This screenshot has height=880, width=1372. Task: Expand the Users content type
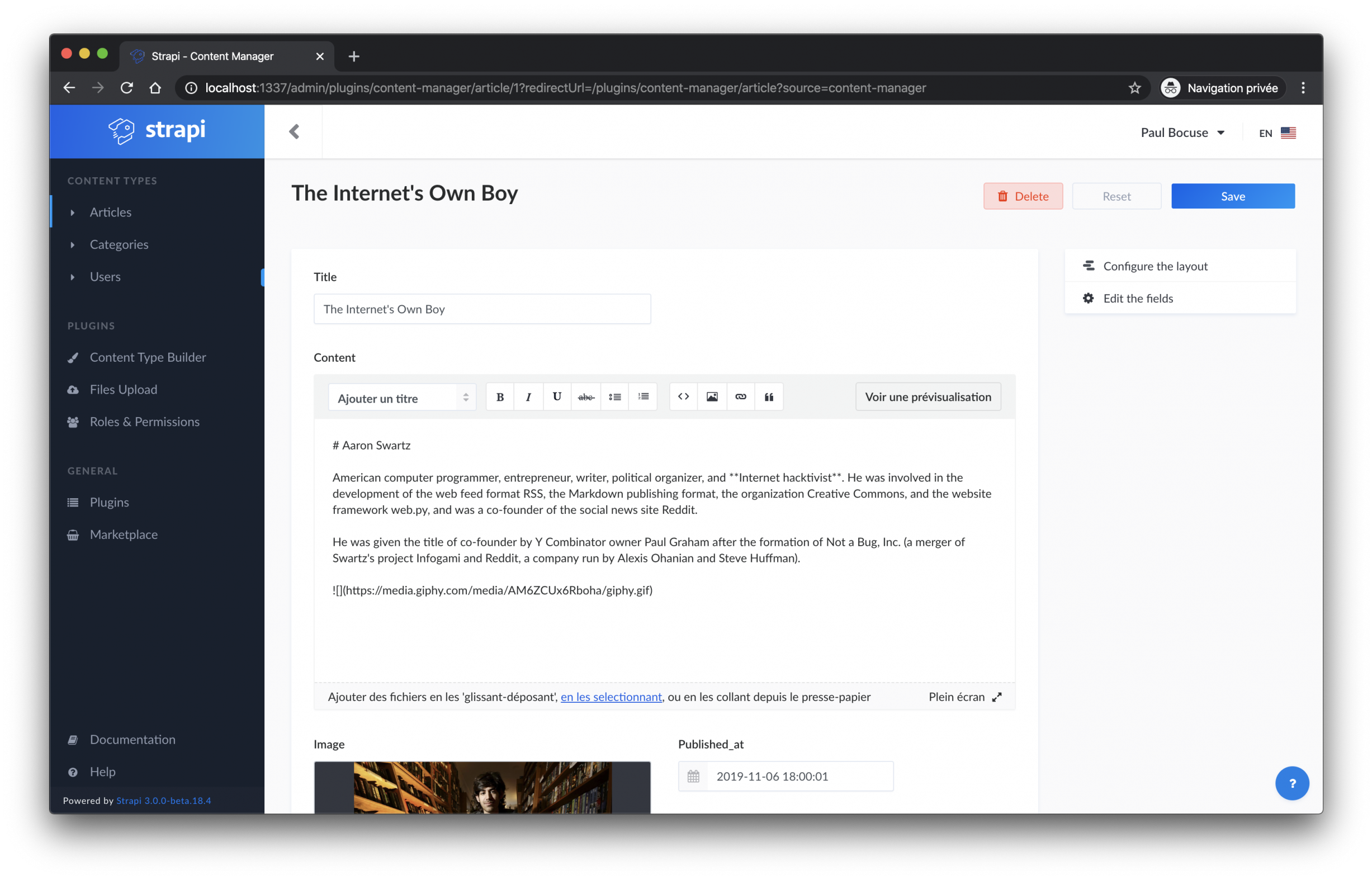coord(74,276)
